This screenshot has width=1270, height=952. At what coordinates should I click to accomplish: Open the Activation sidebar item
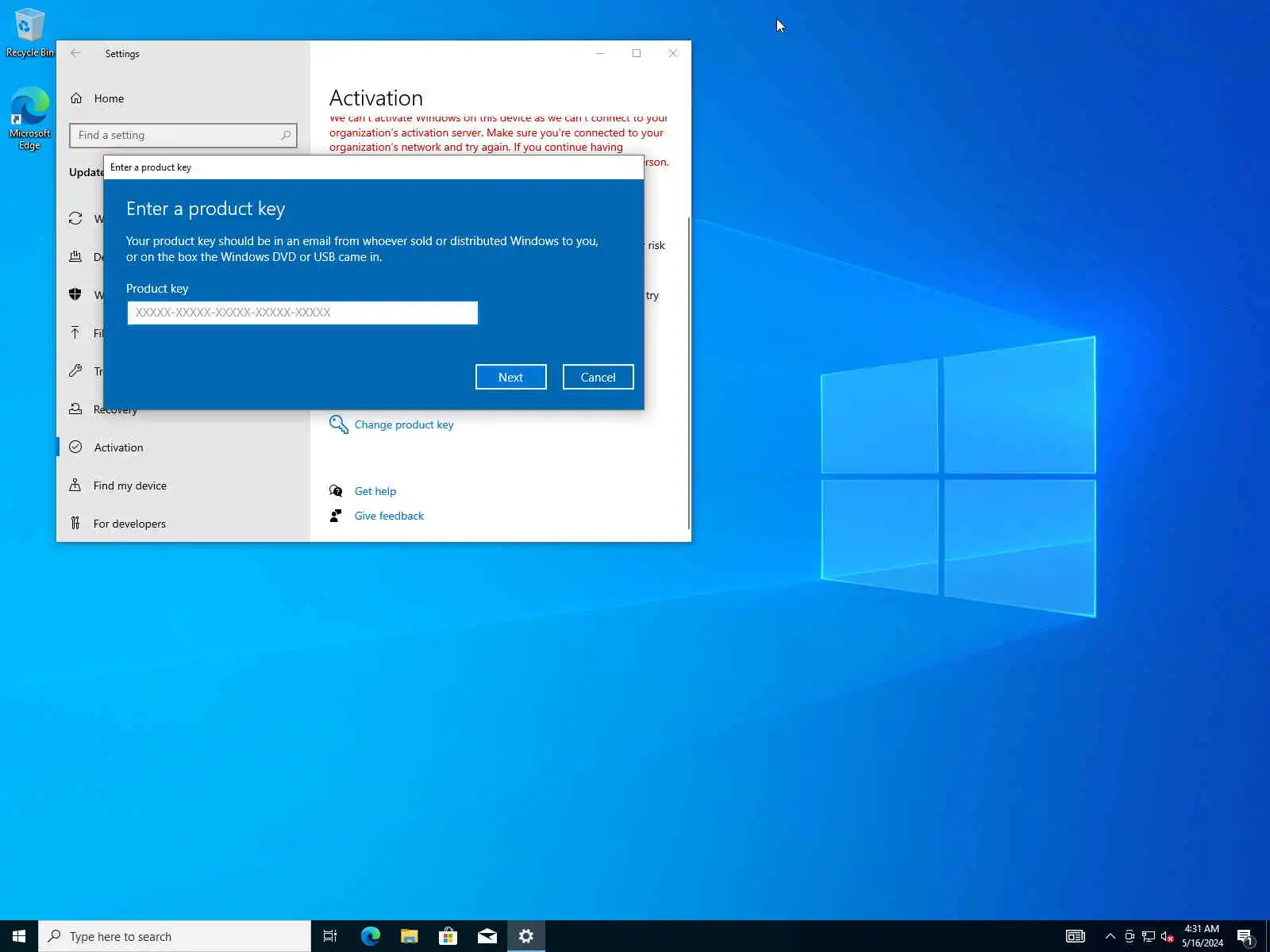coord(183,447)
